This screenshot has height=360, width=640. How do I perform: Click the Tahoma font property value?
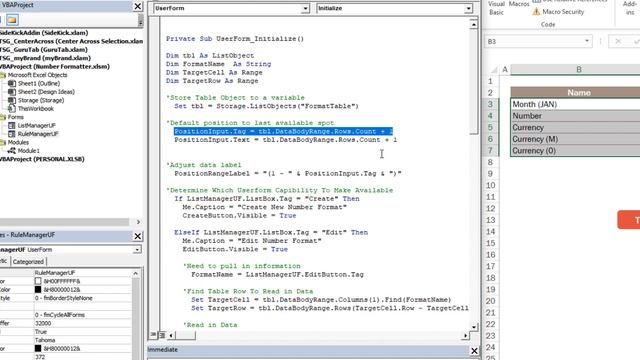(x=45, y=340)
